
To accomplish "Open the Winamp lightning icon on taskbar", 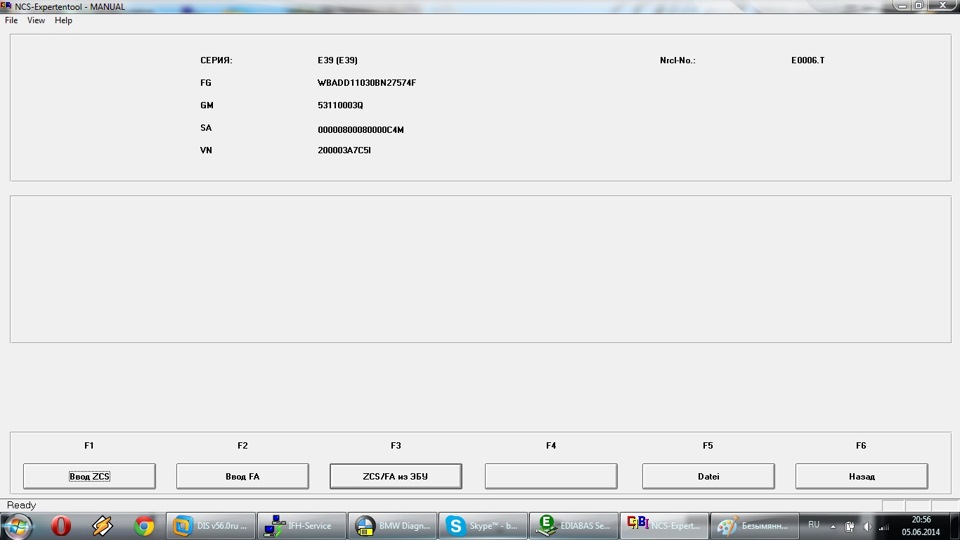I will pyautogui.click(x=102, y=527).
